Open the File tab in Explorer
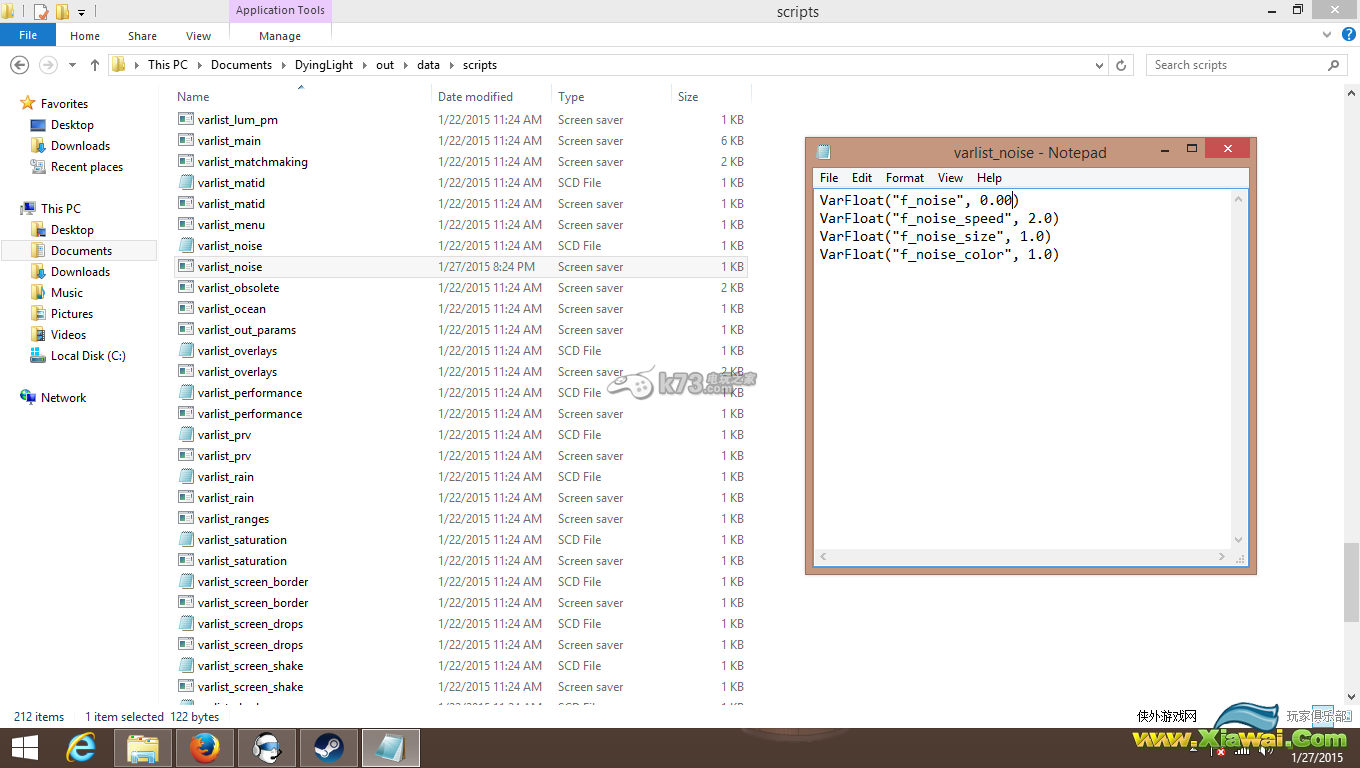This screenshot has width=1360, height=768. pos(28,35)
